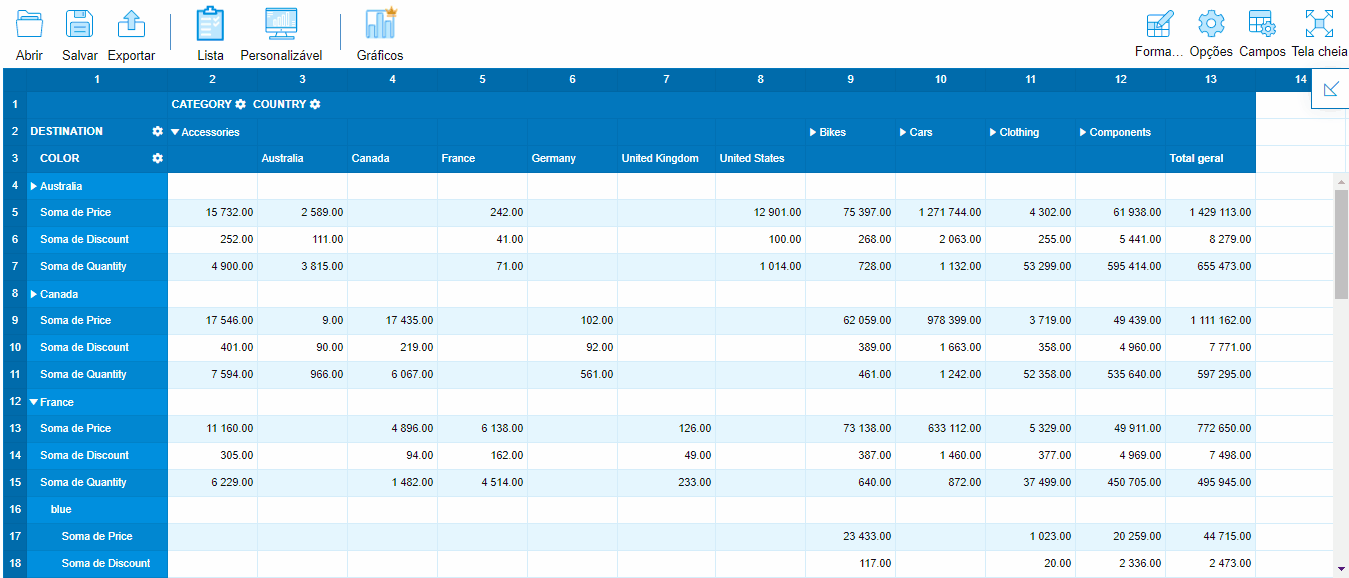Collapse the France row group
Viewport: 1349px width, 578px height.
[x=34, y=402]
